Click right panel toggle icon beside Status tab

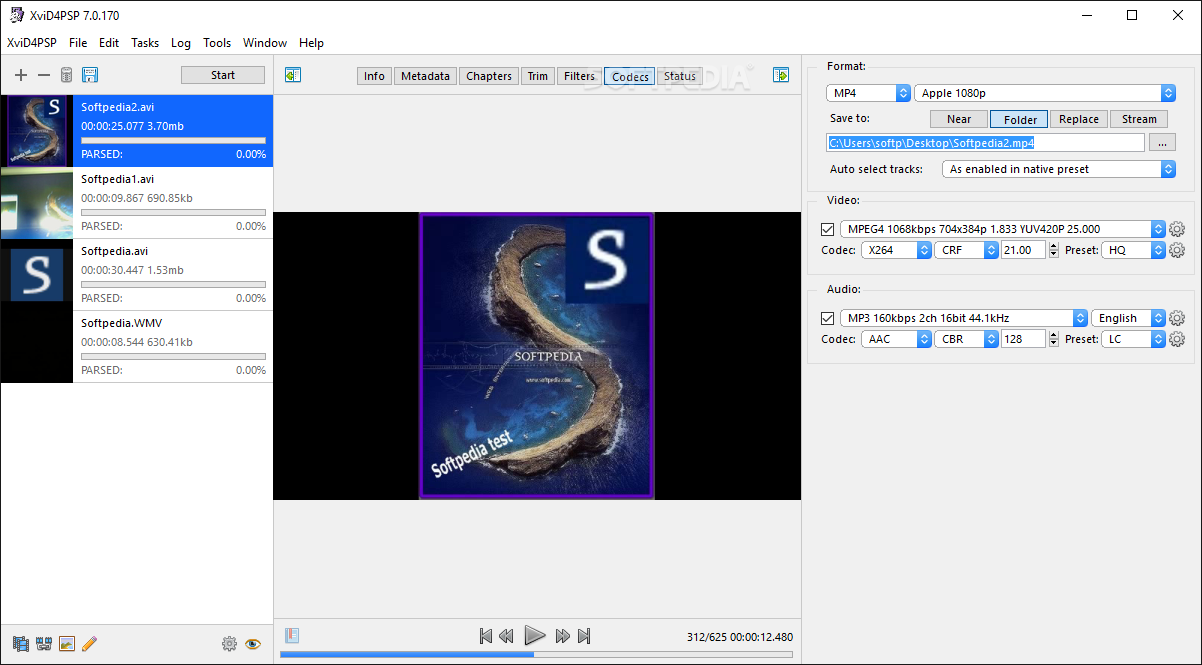781,75
